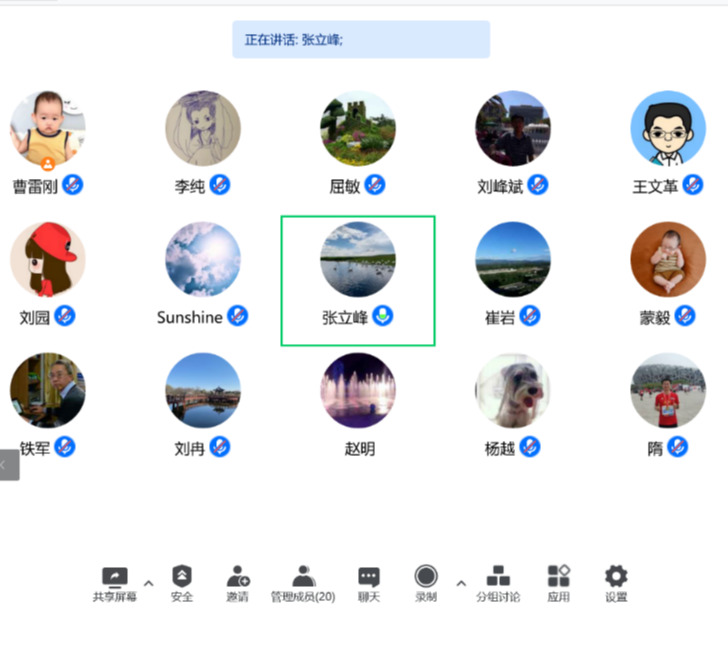
Task: Select 崔岩's blue sky landscape avatar
Action: click(513, 259)
